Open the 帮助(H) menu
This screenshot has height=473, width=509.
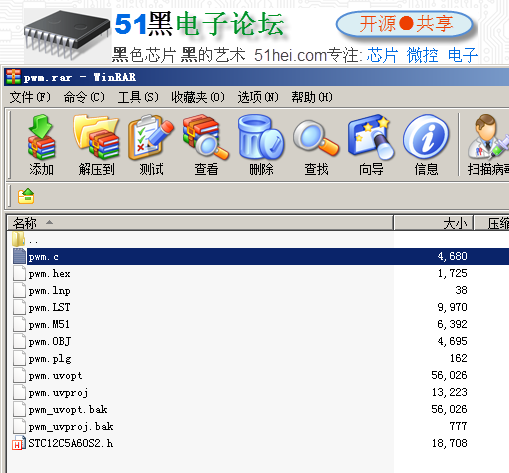pyautogui.click(x=312, y=97)
